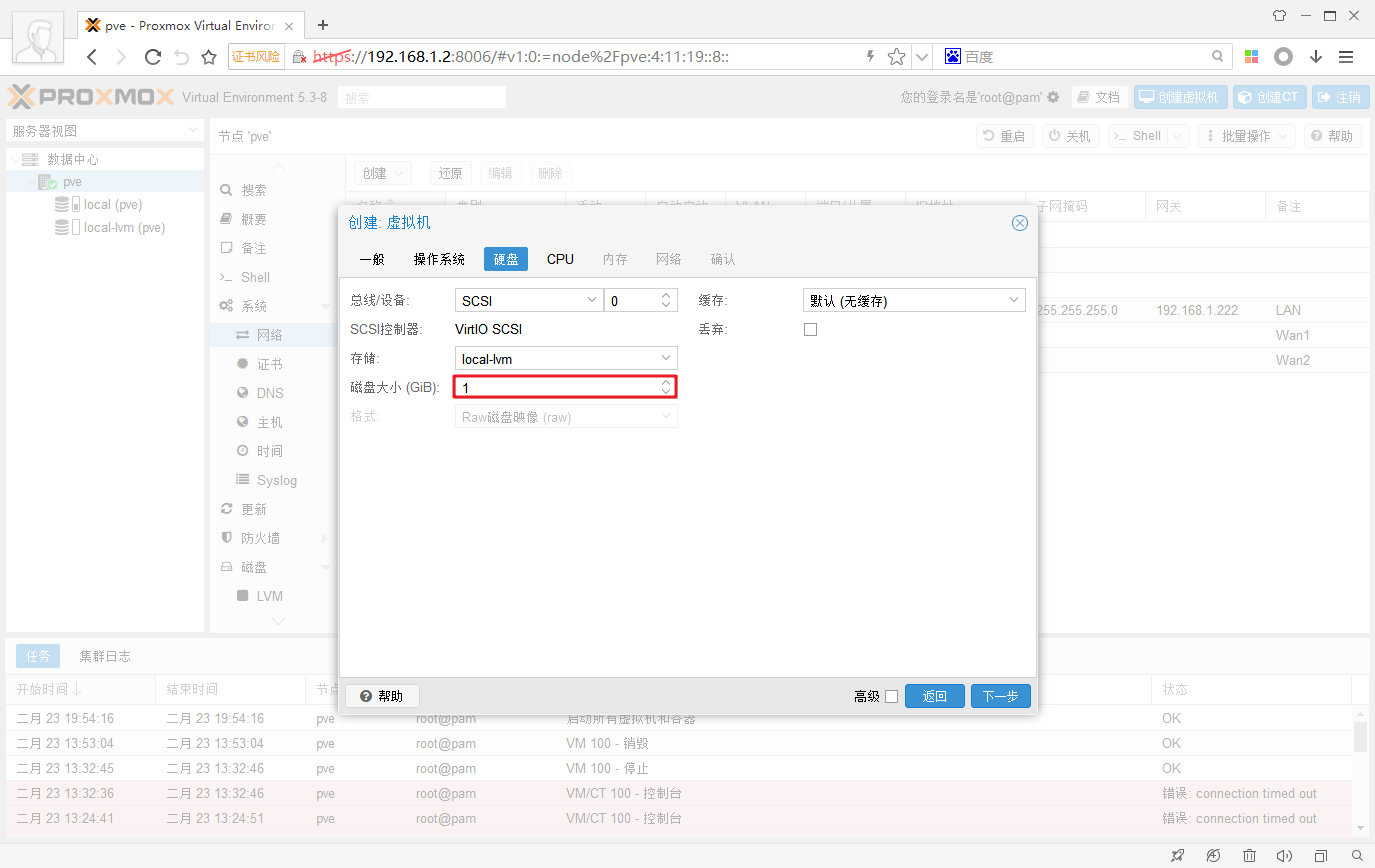Image resolution: width=1375 pixels, height=868 pixels.
Task: Switch to the CPU tab
Action: click(560, 259)
